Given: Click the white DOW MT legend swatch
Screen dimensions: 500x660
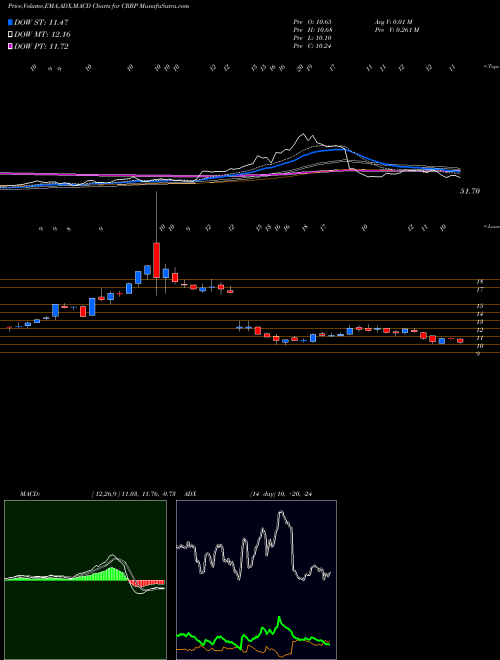Looking at the screenshot, I should pos(10,35).
